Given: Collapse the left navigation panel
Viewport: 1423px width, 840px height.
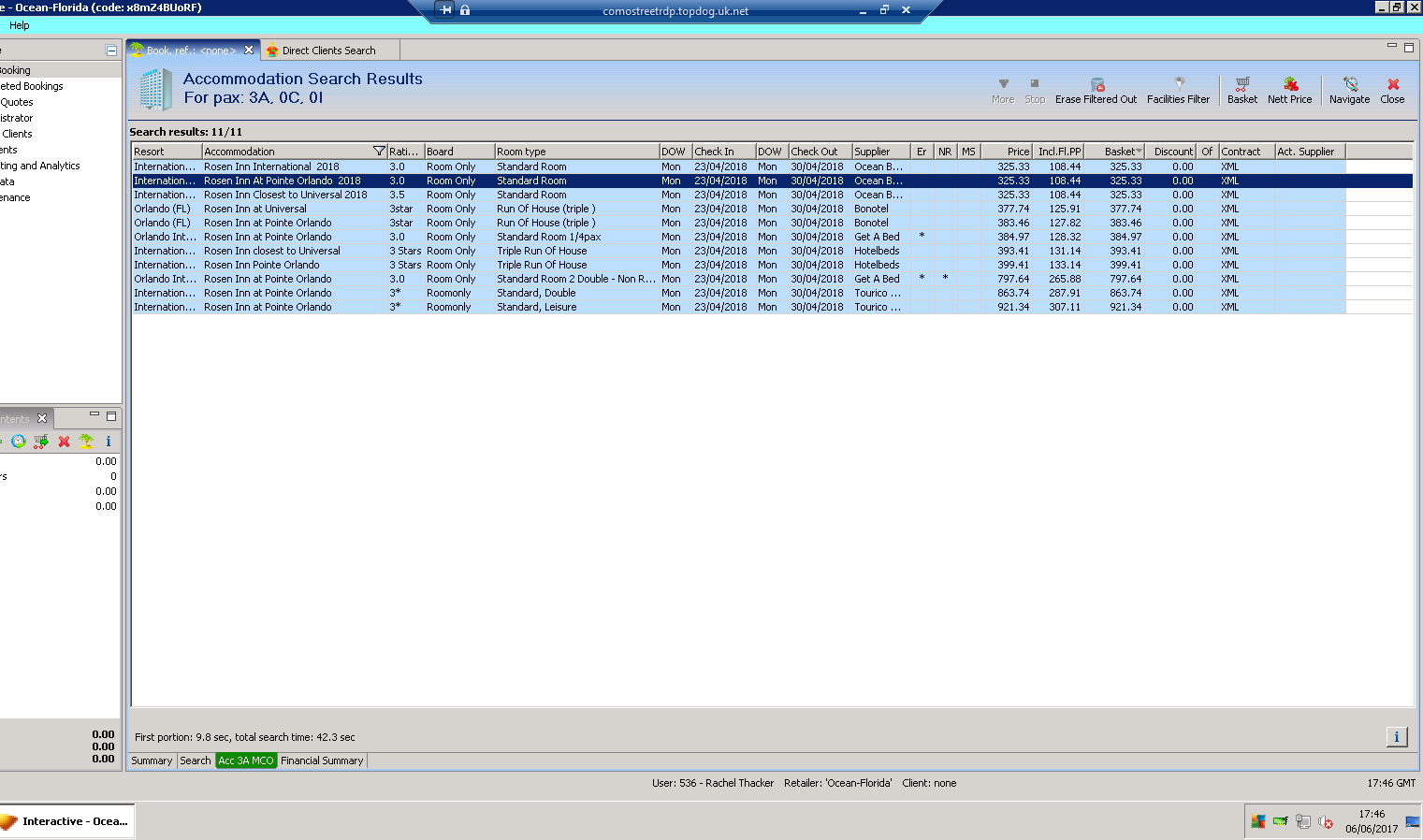Looking at the screenshot, I should point(111,51).
